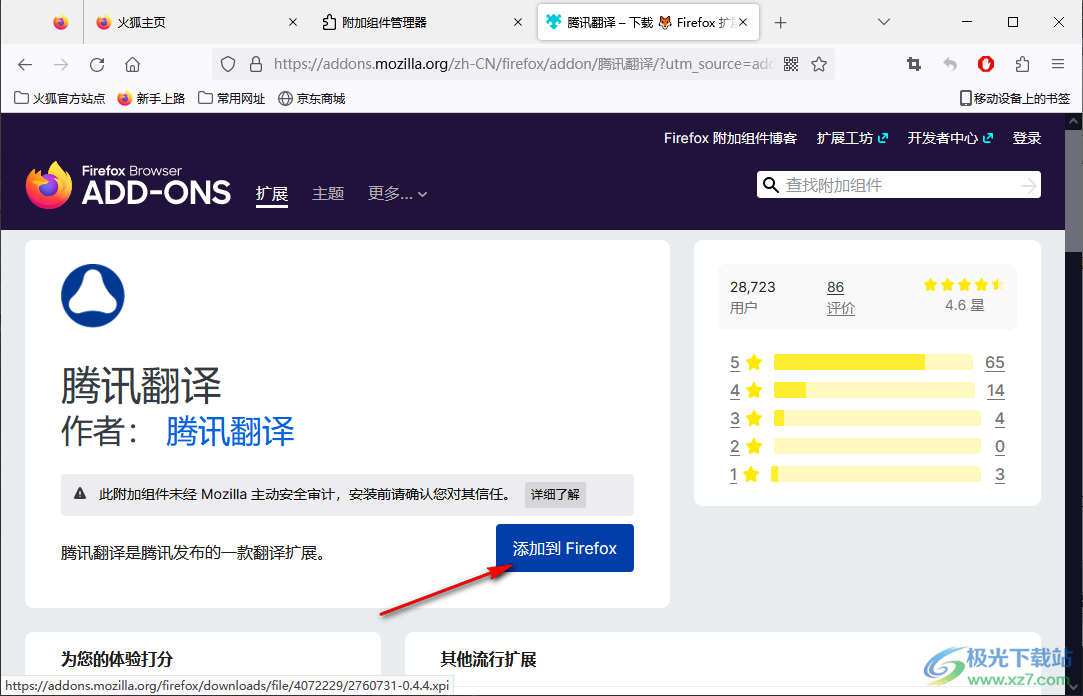Screen dimensions: 1083x696
Task: Click the 14 four-star review count
Action: pyautogui.click(x=995, y=390)
